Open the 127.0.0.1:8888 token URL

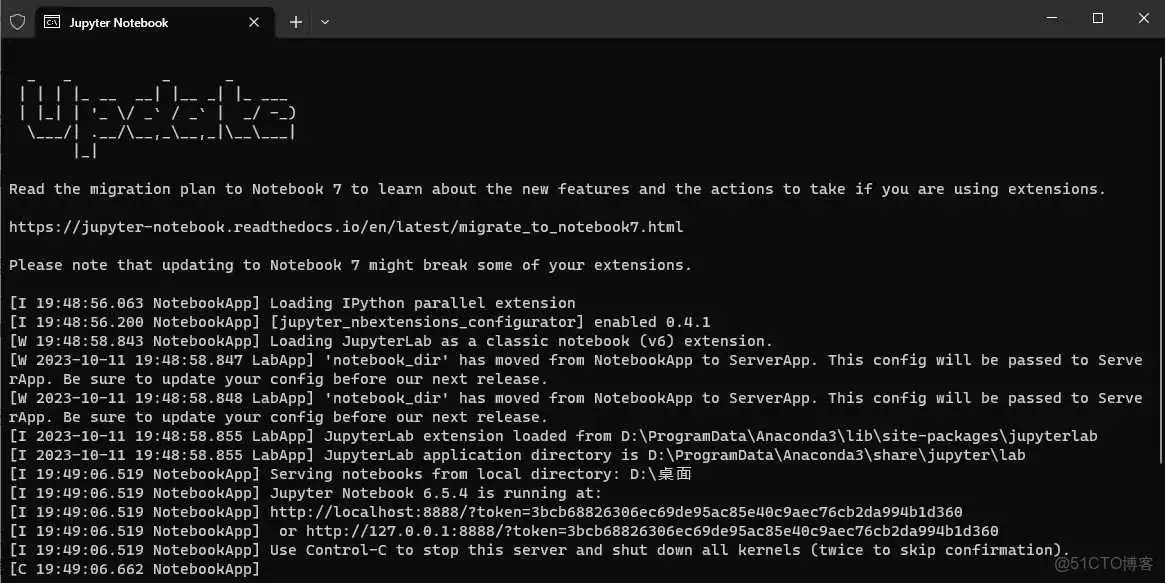coord(652,531)
